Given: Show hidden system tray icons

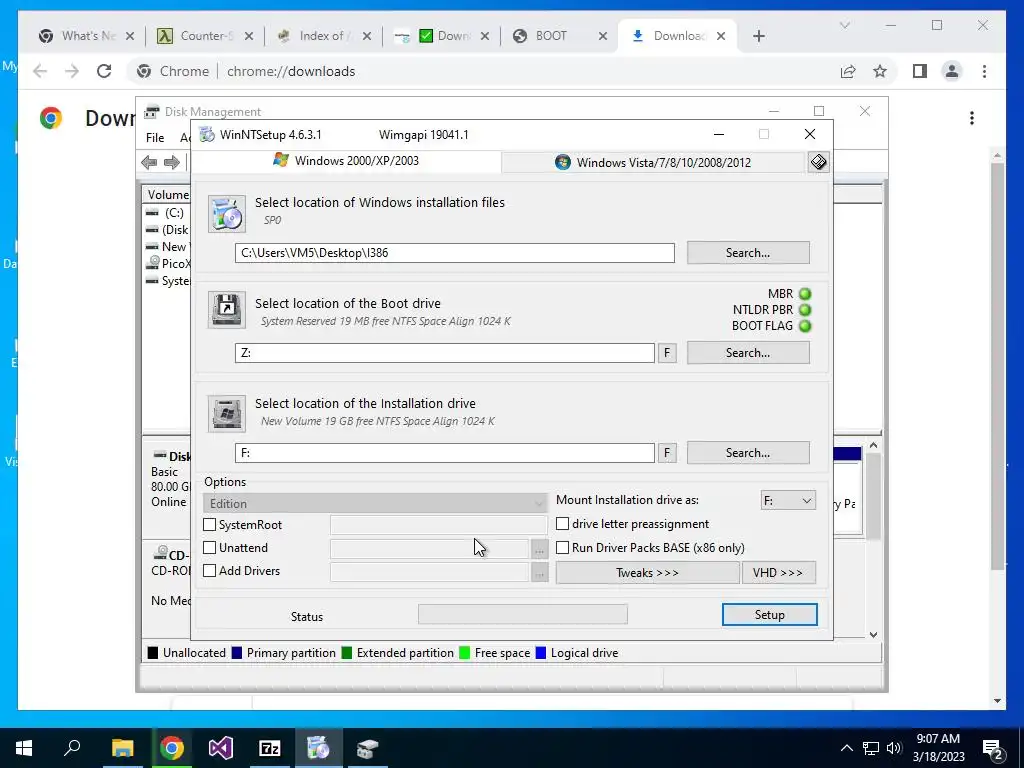Looking at the screenshot, I should tap(846, 748).
